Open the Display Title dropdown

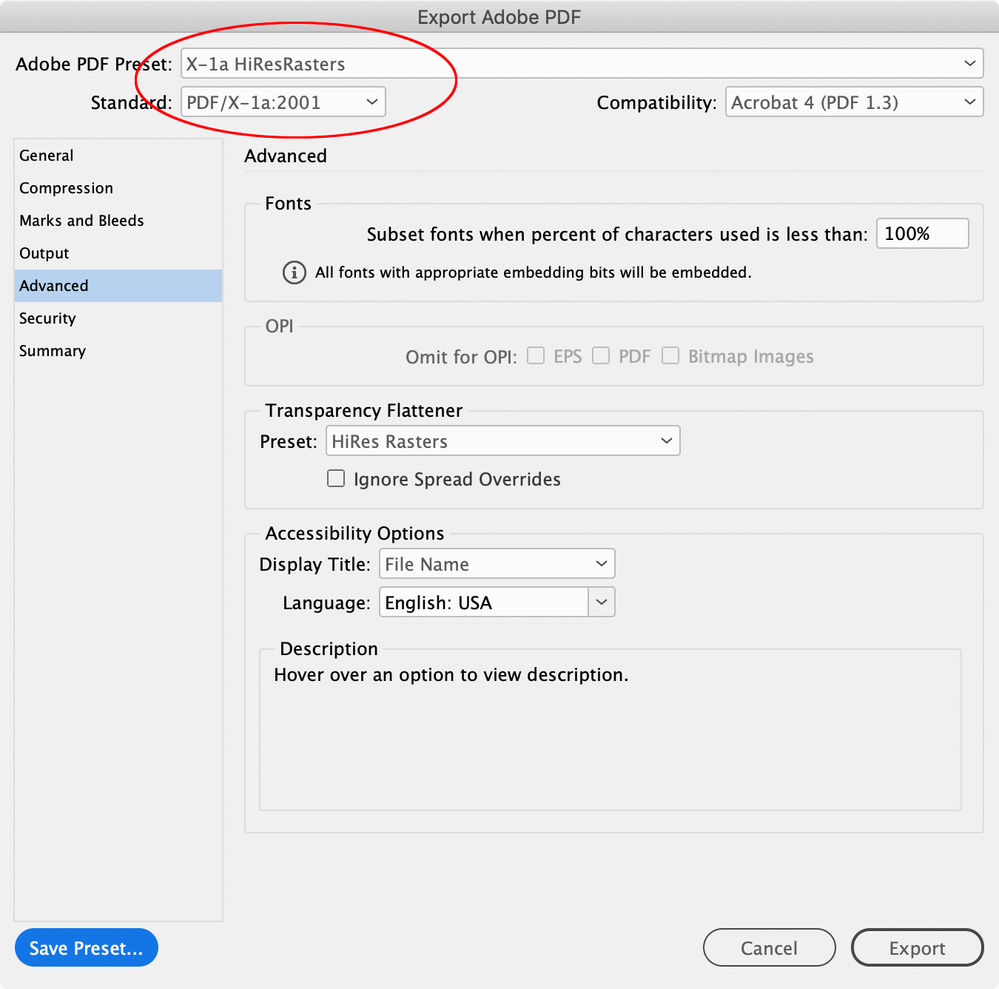497,564
